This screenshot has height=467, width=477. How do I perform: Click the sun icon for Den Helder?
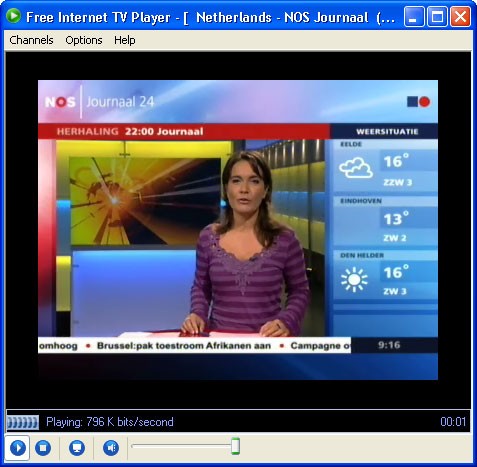tap(354, 279)
